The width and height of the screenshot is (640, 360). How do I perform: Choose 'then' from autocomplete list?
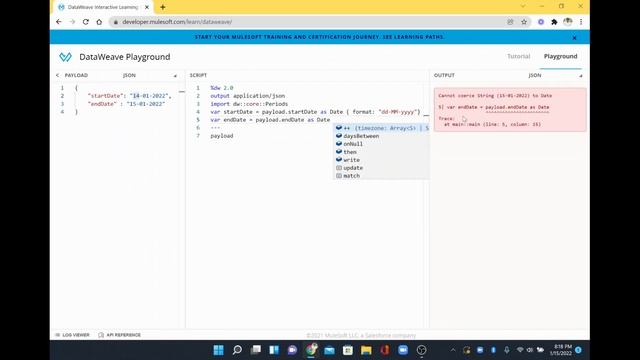pyautogui.click(x=382, y=152)
